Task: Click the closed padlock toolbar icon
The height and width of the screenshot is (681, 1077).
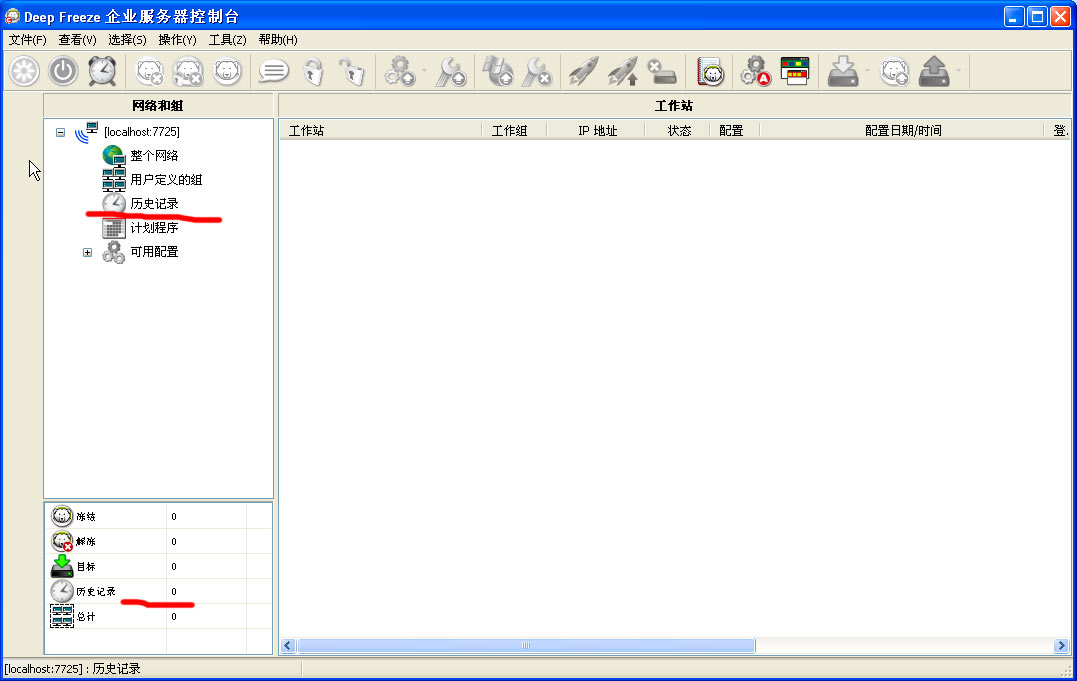Action: pyautogui.click(x=313, y=71)
